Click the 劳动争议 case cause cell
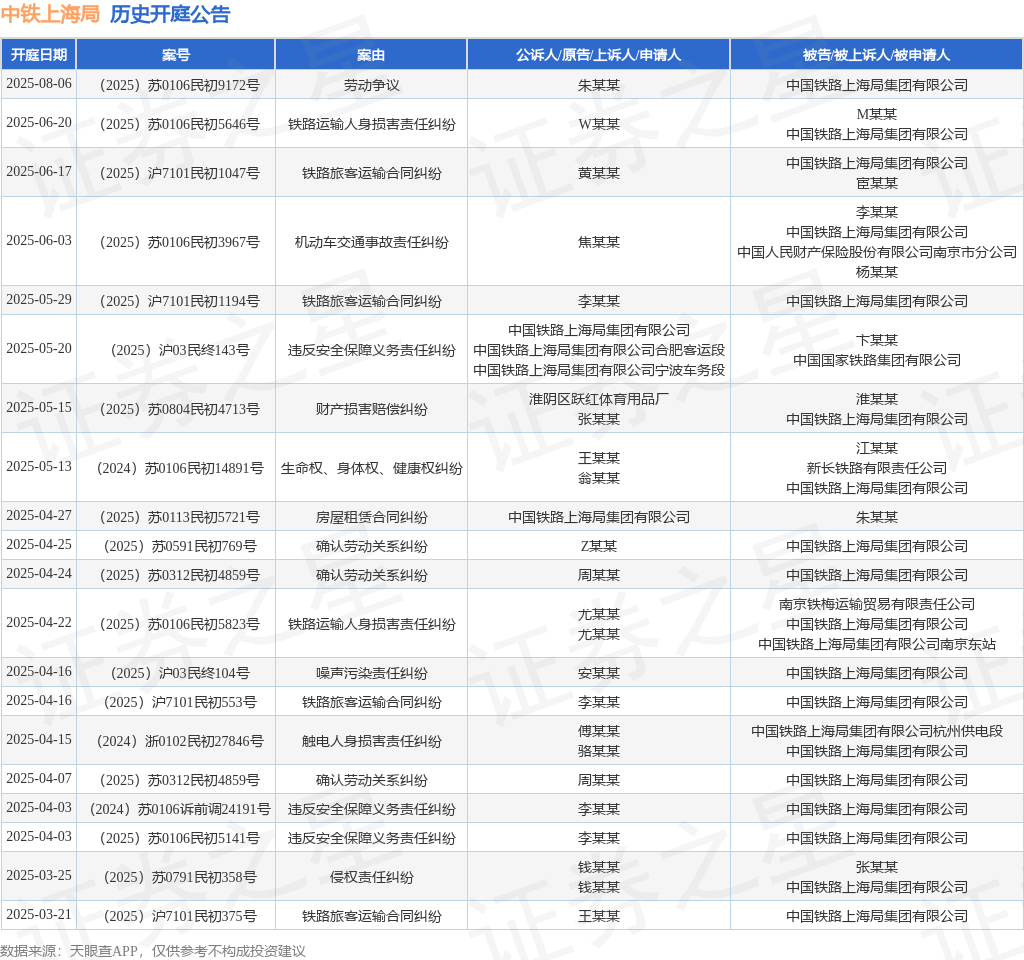This screenshot has width=1024, height=960. tap(372, 86)
